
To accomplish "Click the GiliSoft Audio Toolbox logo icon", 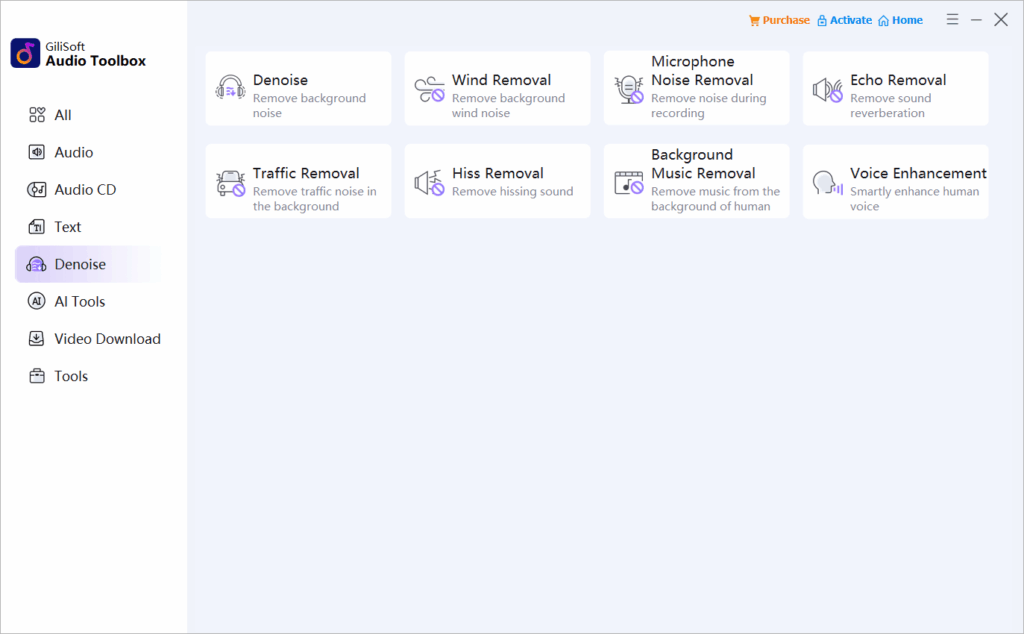I will [x=25, y=53].
